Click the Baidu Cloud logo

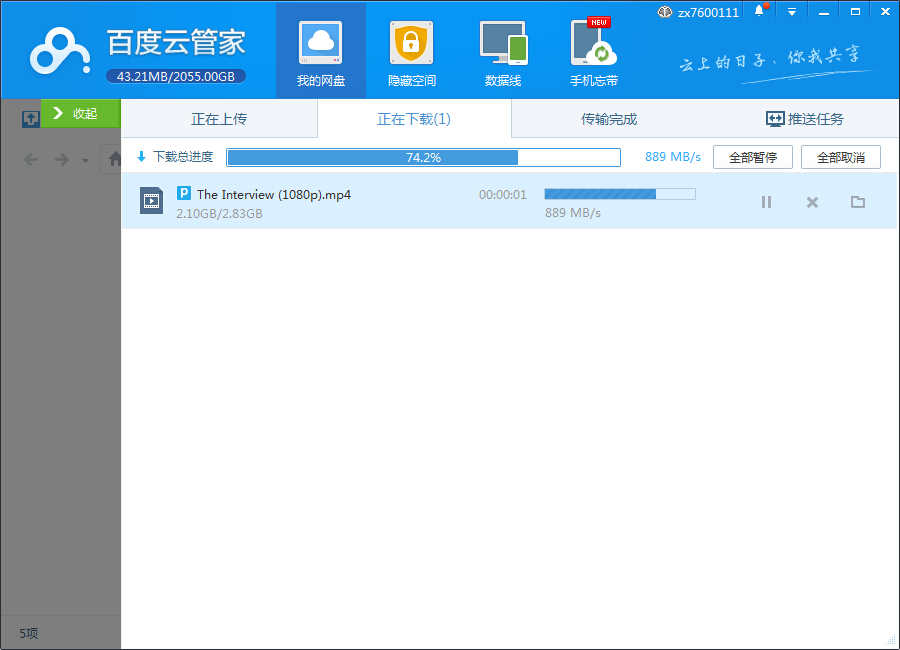60,52
